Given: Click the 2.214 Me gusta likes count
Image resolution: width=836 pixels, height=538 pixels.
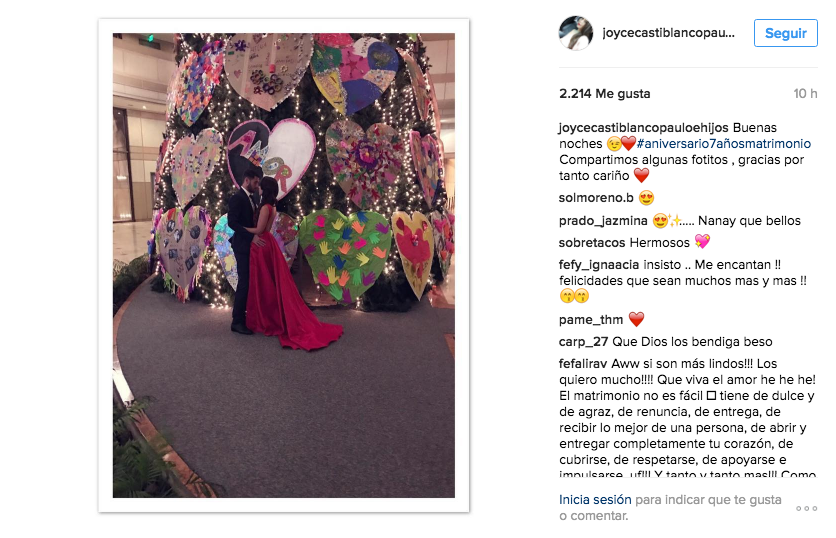Looking at the screenshot, I should pos(605,94).
